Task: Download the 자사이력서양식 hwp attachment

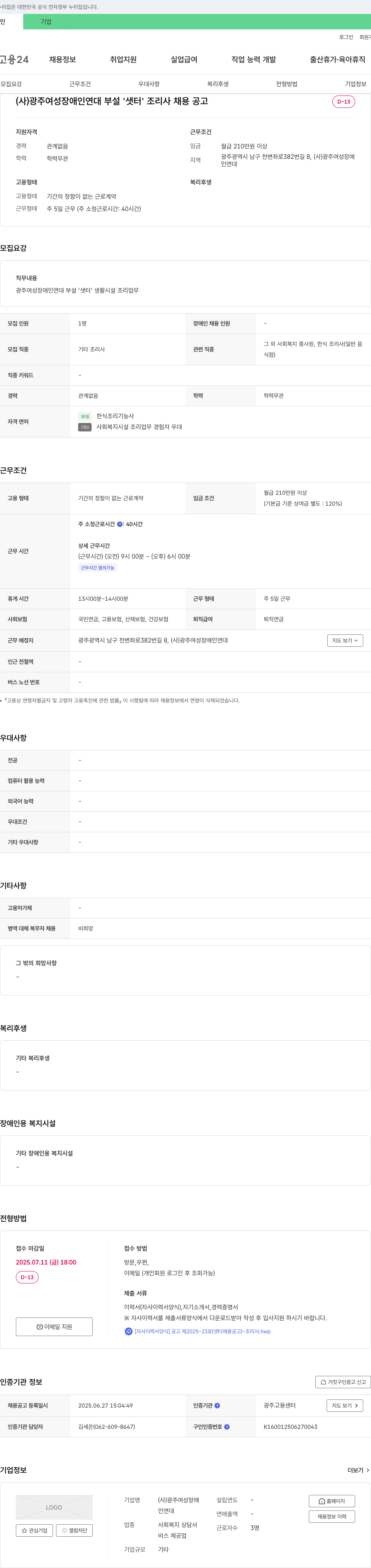Action: [203, 1331]
